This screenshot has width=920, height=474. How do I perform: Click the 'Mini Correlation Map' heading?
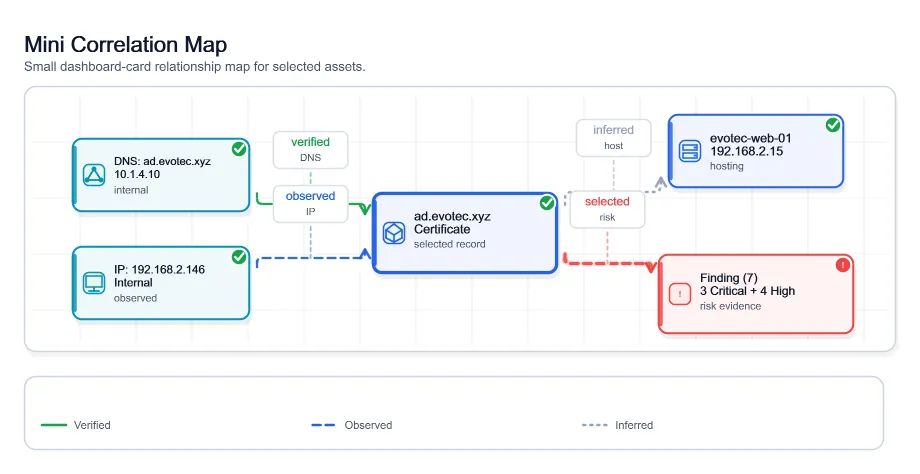coord(126,45)
